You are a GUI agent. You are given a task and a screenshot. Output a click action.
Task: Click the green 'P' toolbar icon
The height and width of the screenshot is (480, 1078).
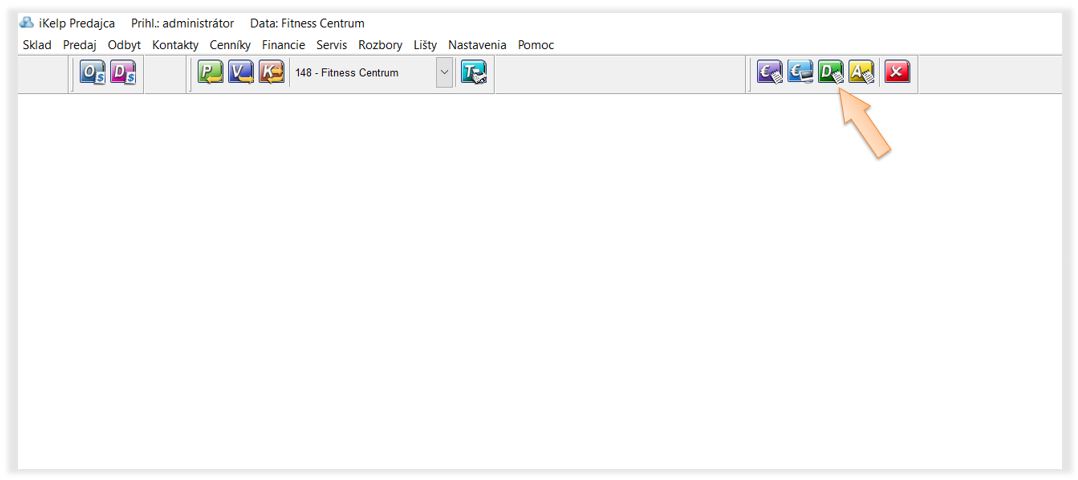point(210,73)
